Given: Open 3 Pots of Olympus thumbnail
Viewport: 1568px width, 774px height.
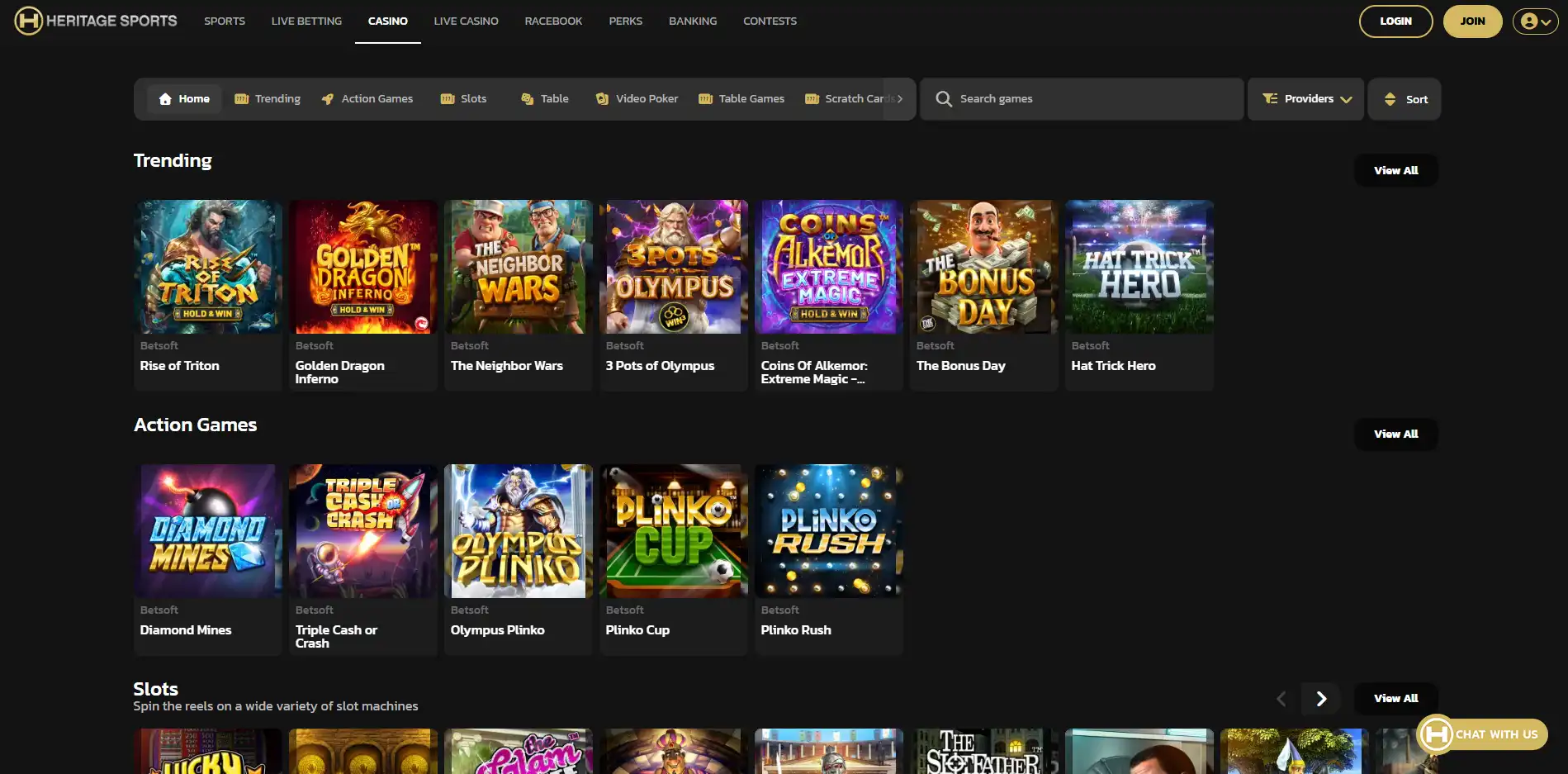Looking at the screenshot, I should coord(674,267).
